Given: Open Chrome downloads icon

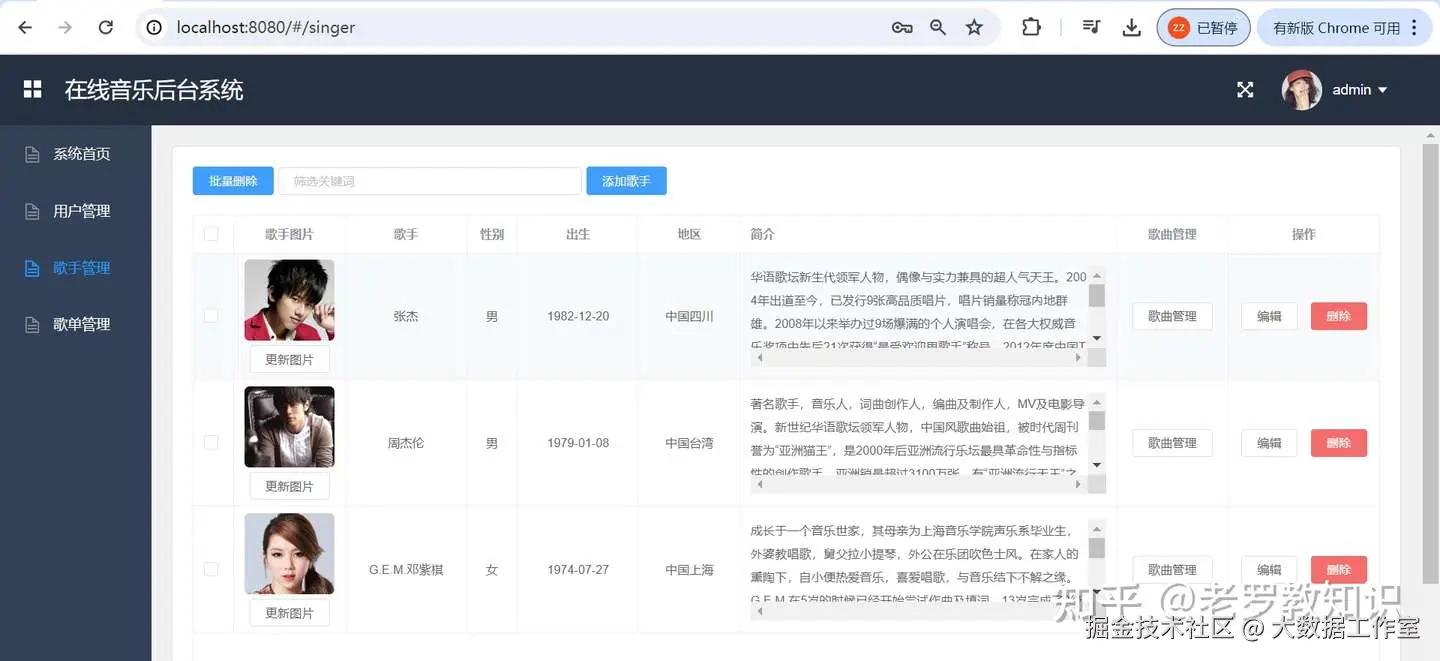Looking at the screenshot, I should (x=1132, y=28).
